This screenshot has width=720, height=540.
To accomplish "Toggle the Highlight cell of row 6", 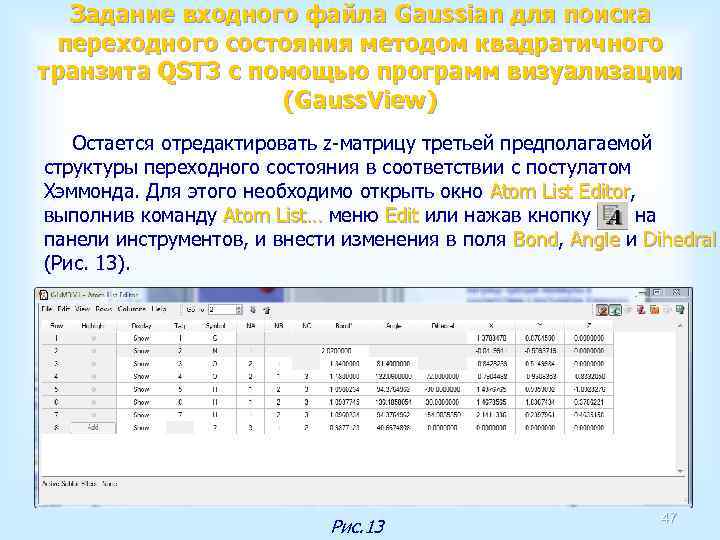I will pyautogui.click(x=93, y=402).
